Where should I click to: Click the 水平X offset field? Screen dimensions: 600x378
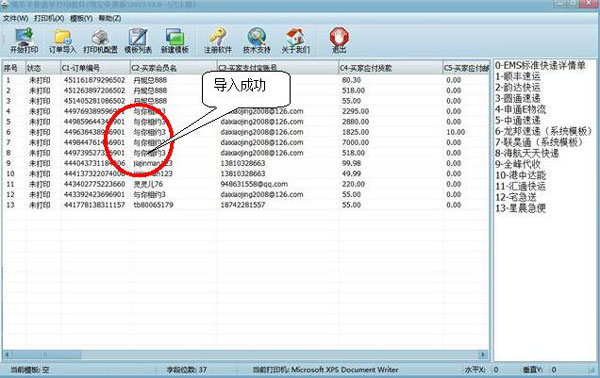click(x=496, y=370)
